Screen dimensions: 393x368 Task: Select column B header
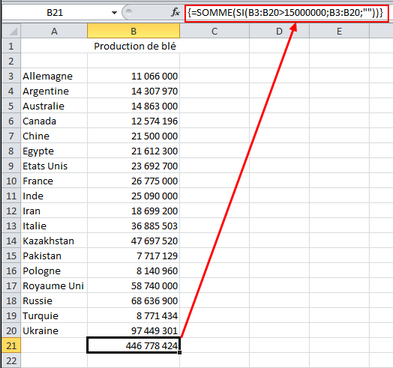(x=133, y=31)
